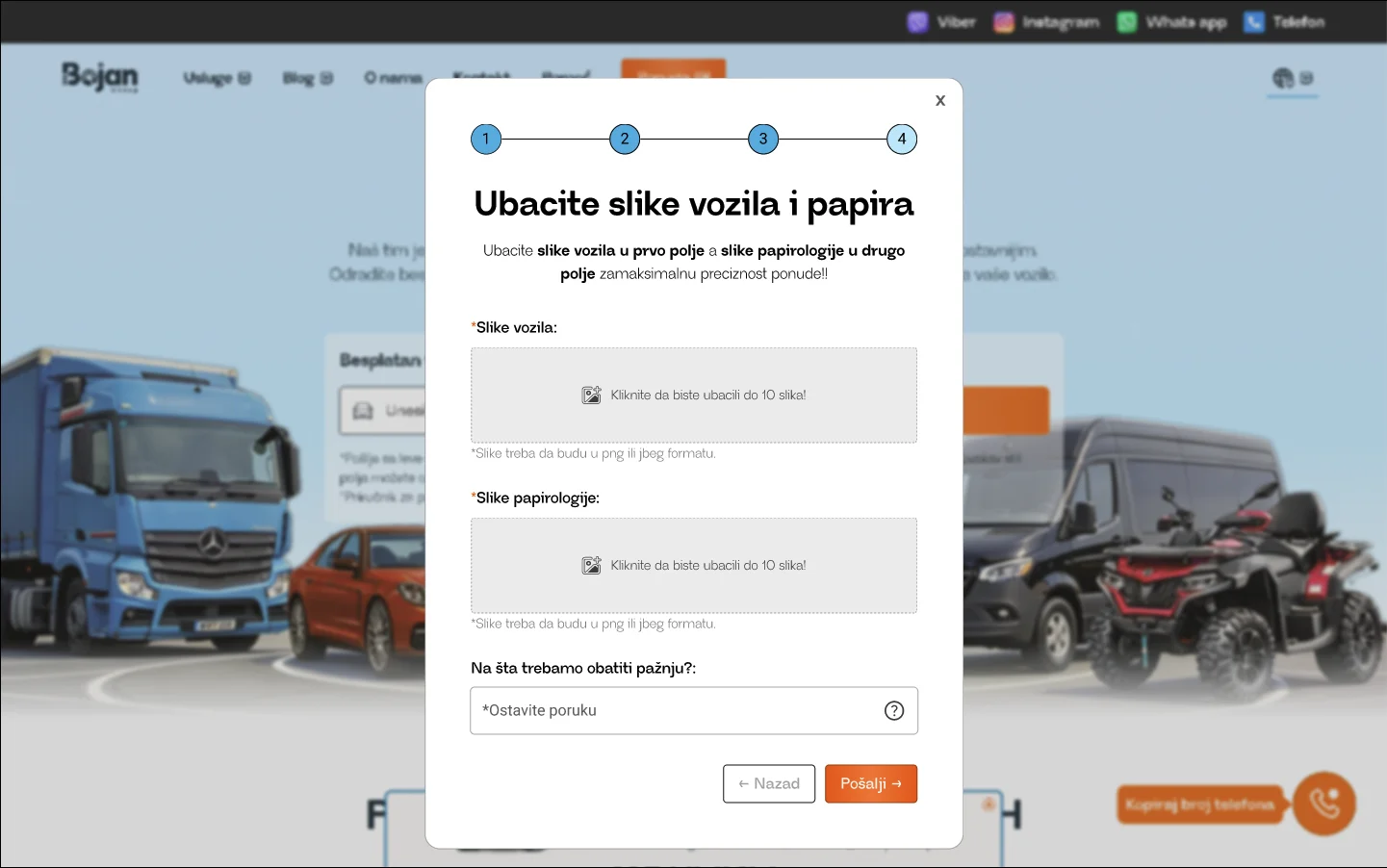Click the Instagram icon
This screenshot has width=1387, height=868.
coord(1004,21)
